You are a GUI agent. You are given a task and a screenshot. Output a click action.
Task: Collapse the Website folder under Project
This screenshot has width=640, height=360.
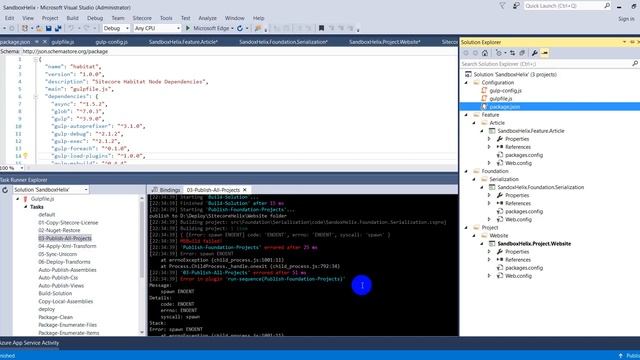[474, 236]
